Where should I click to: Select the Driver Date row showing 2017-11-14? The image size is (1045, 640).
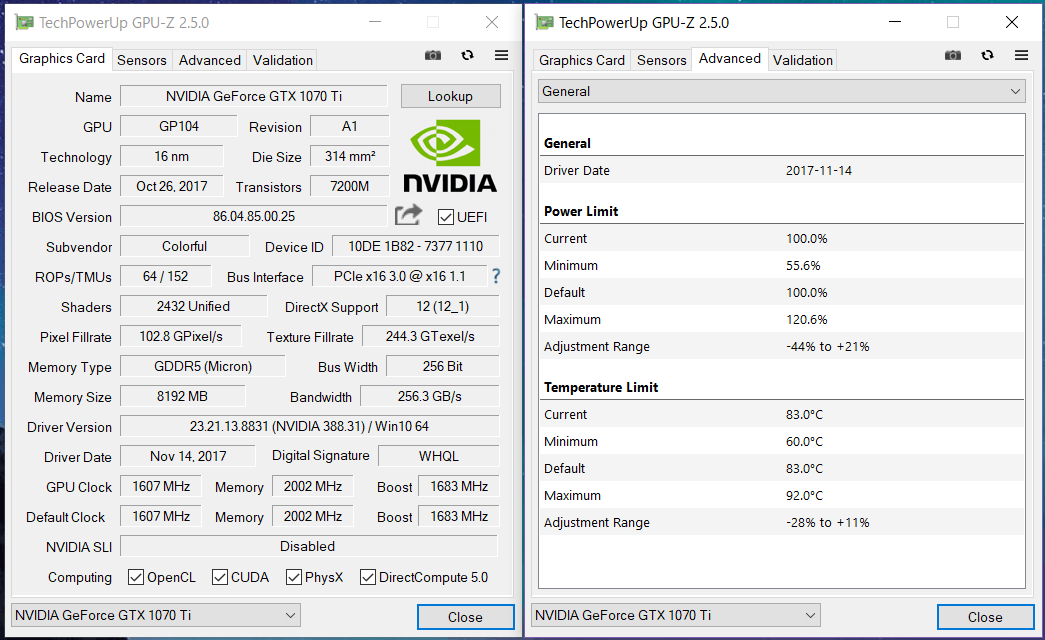(782, 170)
